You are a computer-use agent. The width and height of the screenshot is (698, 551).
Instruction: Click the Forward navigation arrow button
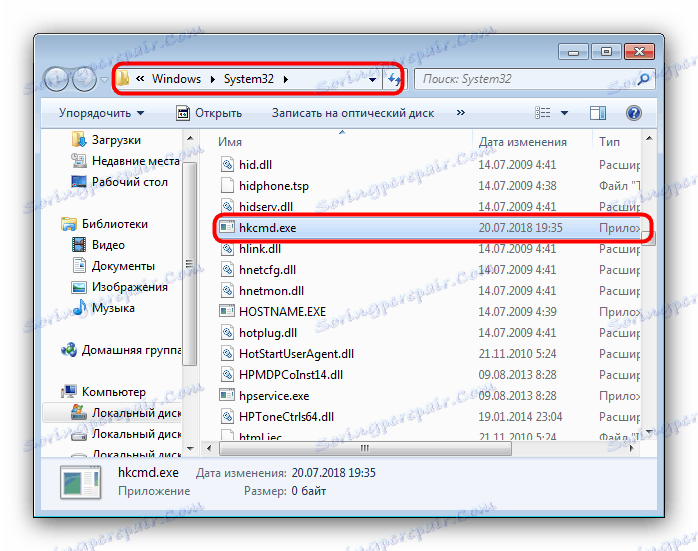(x=84, y=80)
